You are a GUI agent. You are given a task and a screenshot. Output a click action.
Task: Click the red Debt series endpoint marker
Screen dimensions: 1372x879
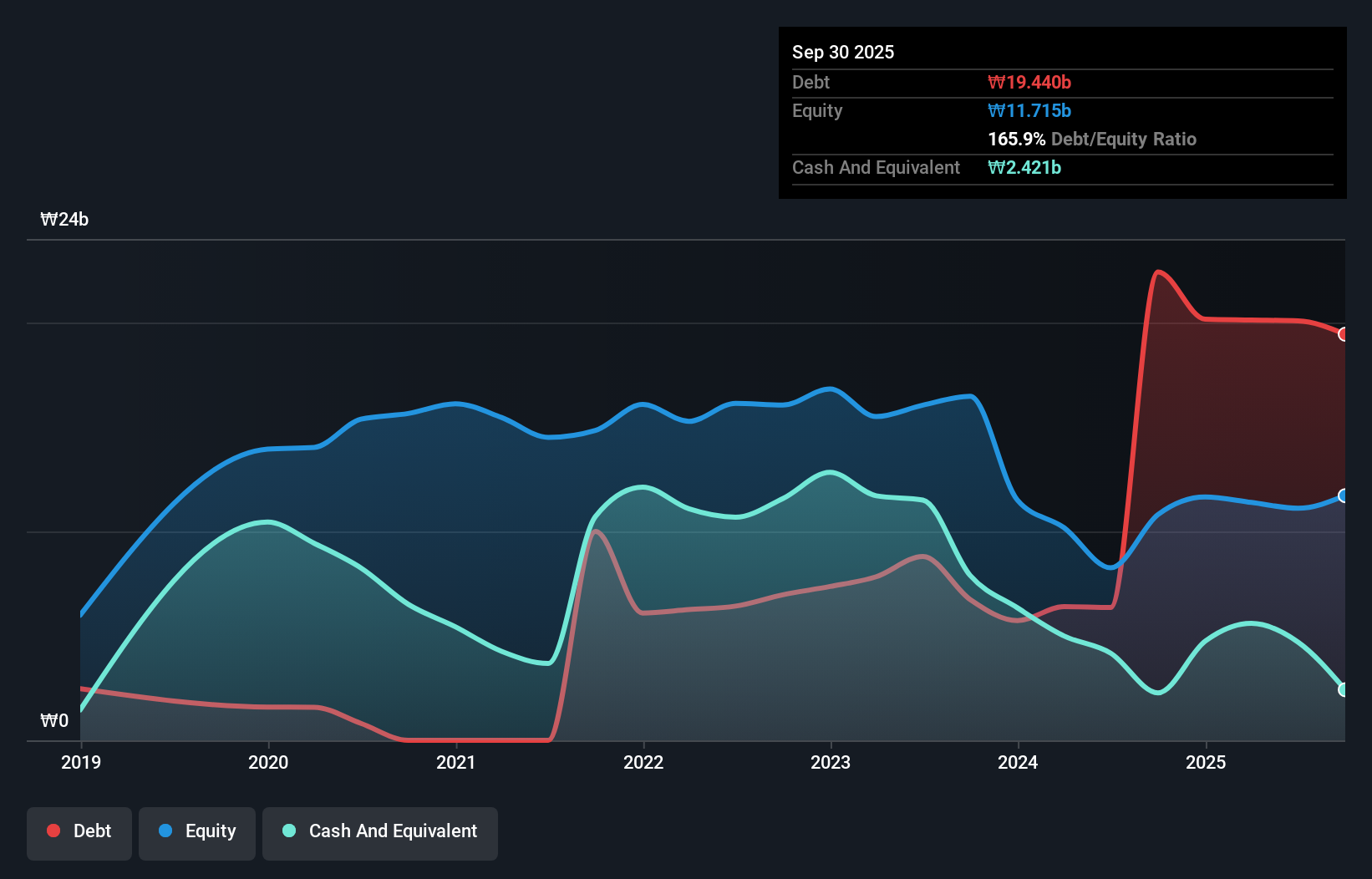[x=1344, y=334]
